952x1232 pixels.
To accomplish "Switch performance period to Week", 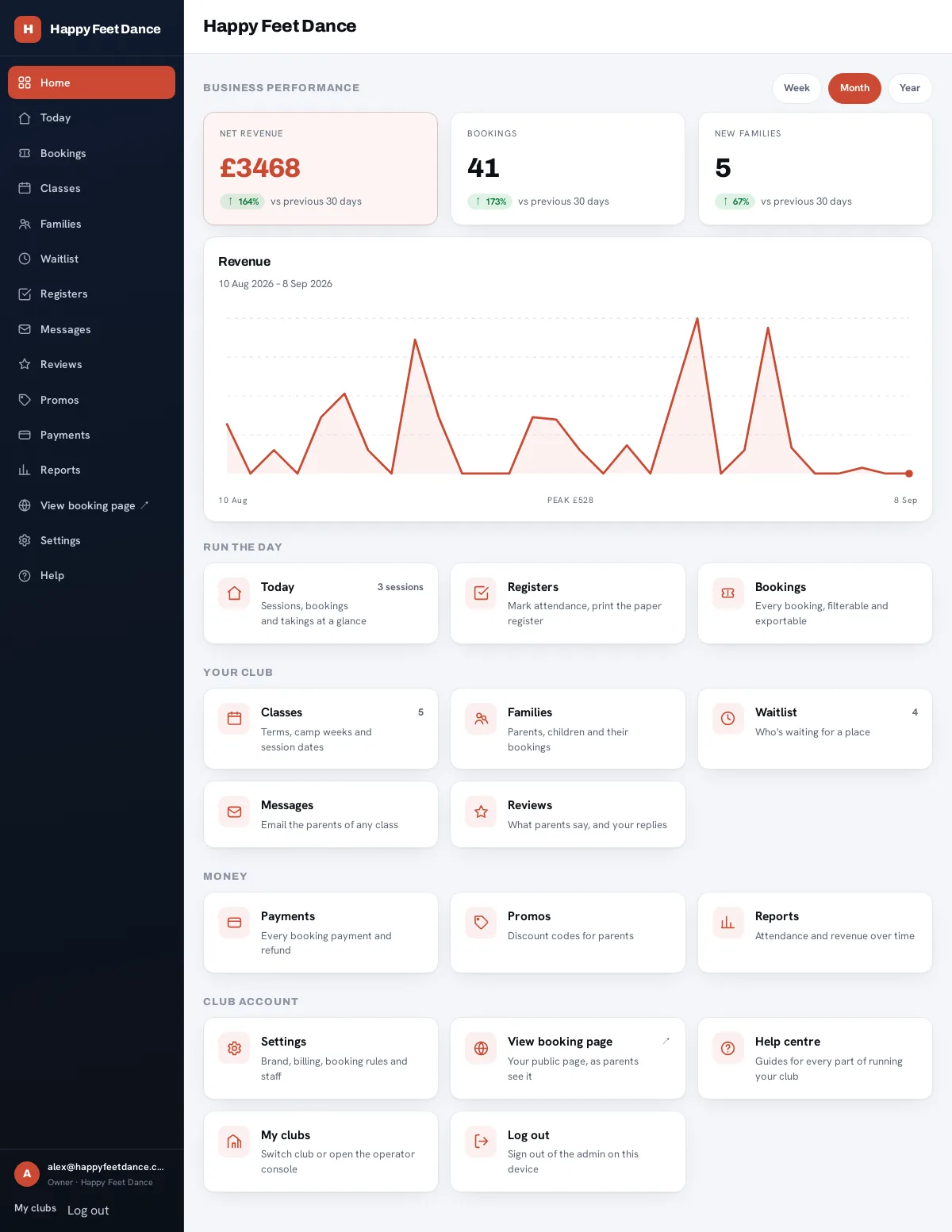I will (x=797, y=88).
